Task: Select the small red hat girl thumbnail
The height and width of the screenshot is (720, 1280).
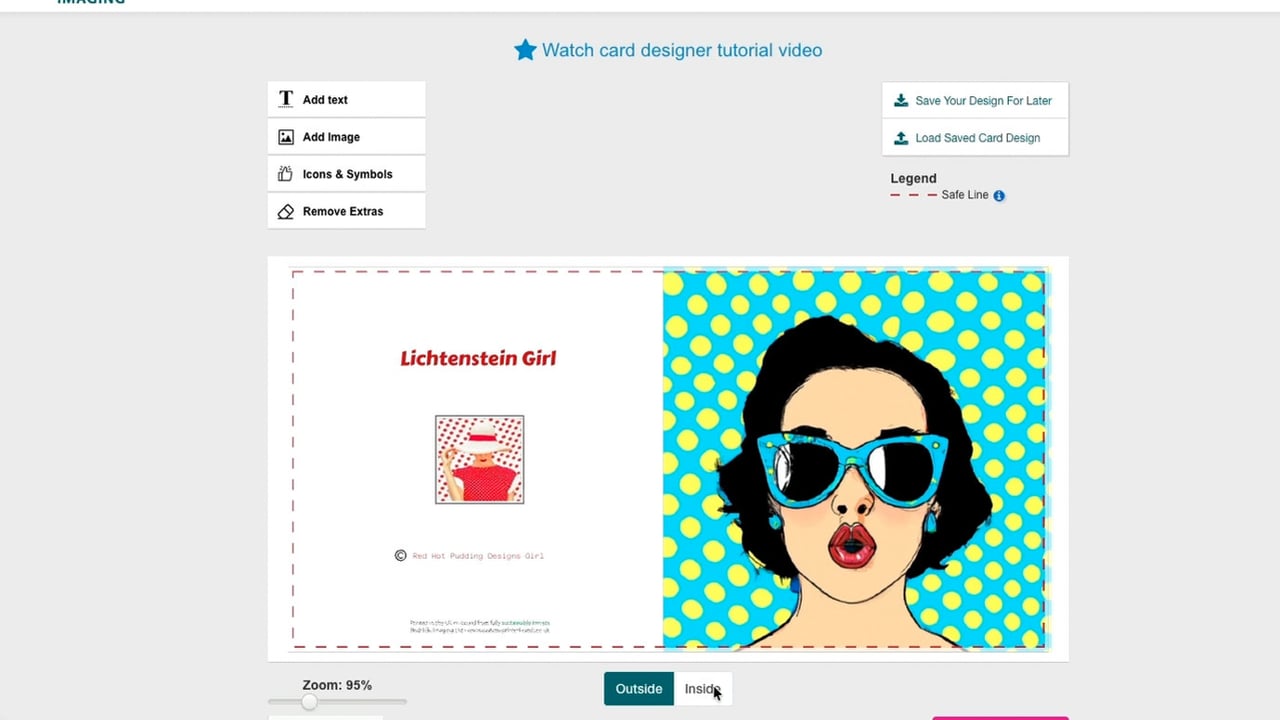Action: click(x=480, y=460)
